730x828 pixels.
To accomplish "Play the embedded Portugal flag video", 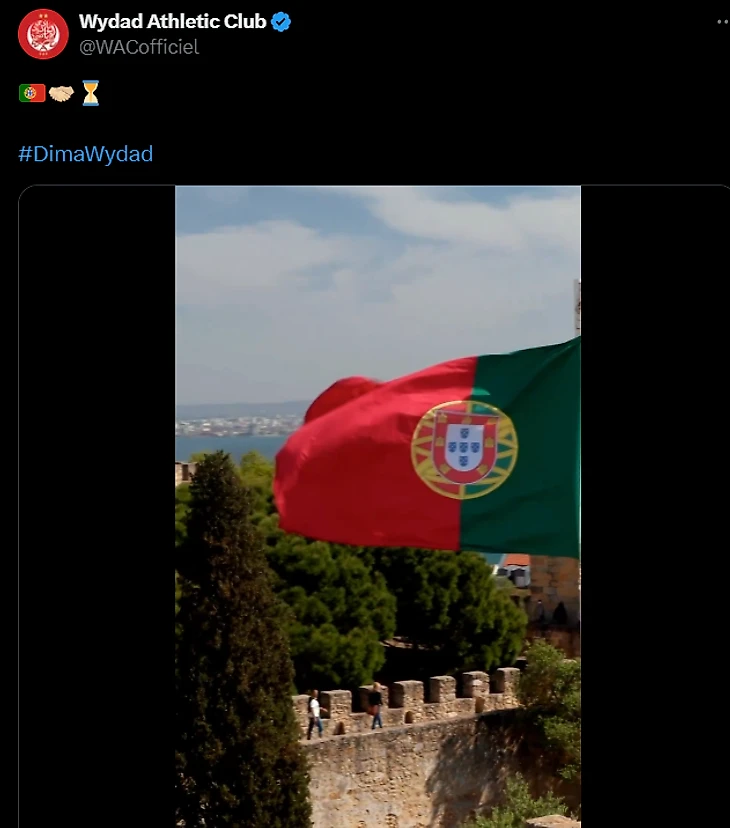I will click(378, 506).
